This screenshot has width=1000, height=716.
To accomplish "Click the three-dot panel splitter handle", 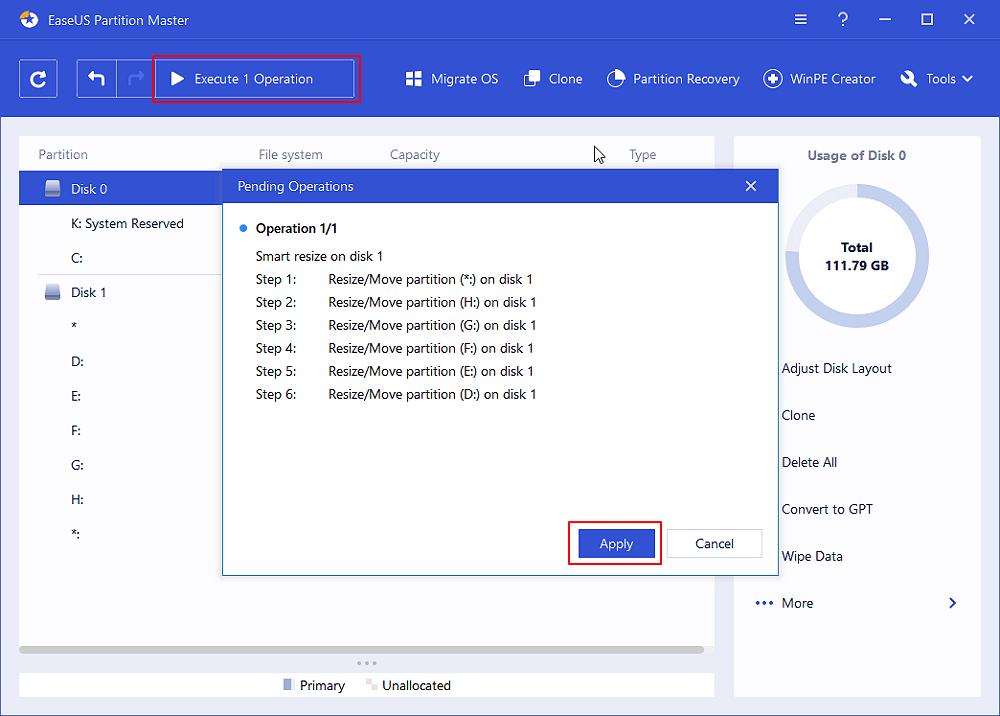I will coord(367,663).
